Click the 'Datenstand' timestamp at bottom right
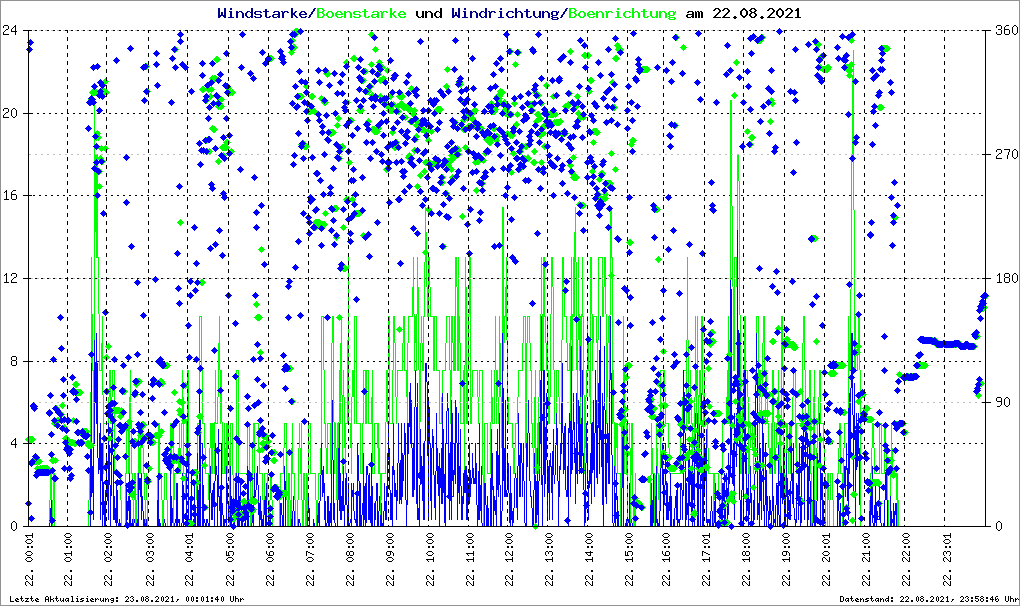Image resolution: width=1020 pixels, height=606 pixels. pos(926,599)
